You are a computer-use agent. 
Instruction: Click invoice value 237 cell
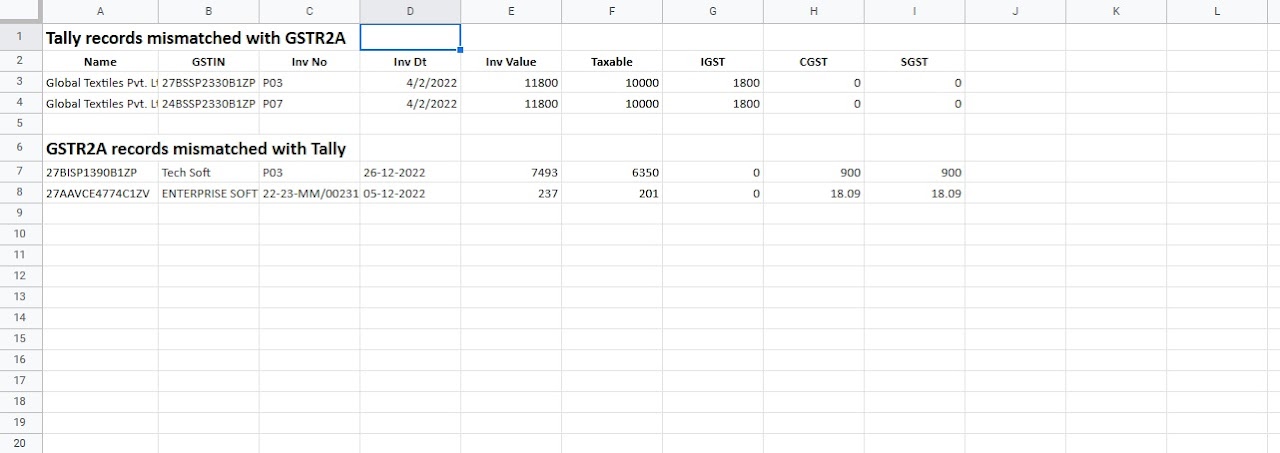511,193
